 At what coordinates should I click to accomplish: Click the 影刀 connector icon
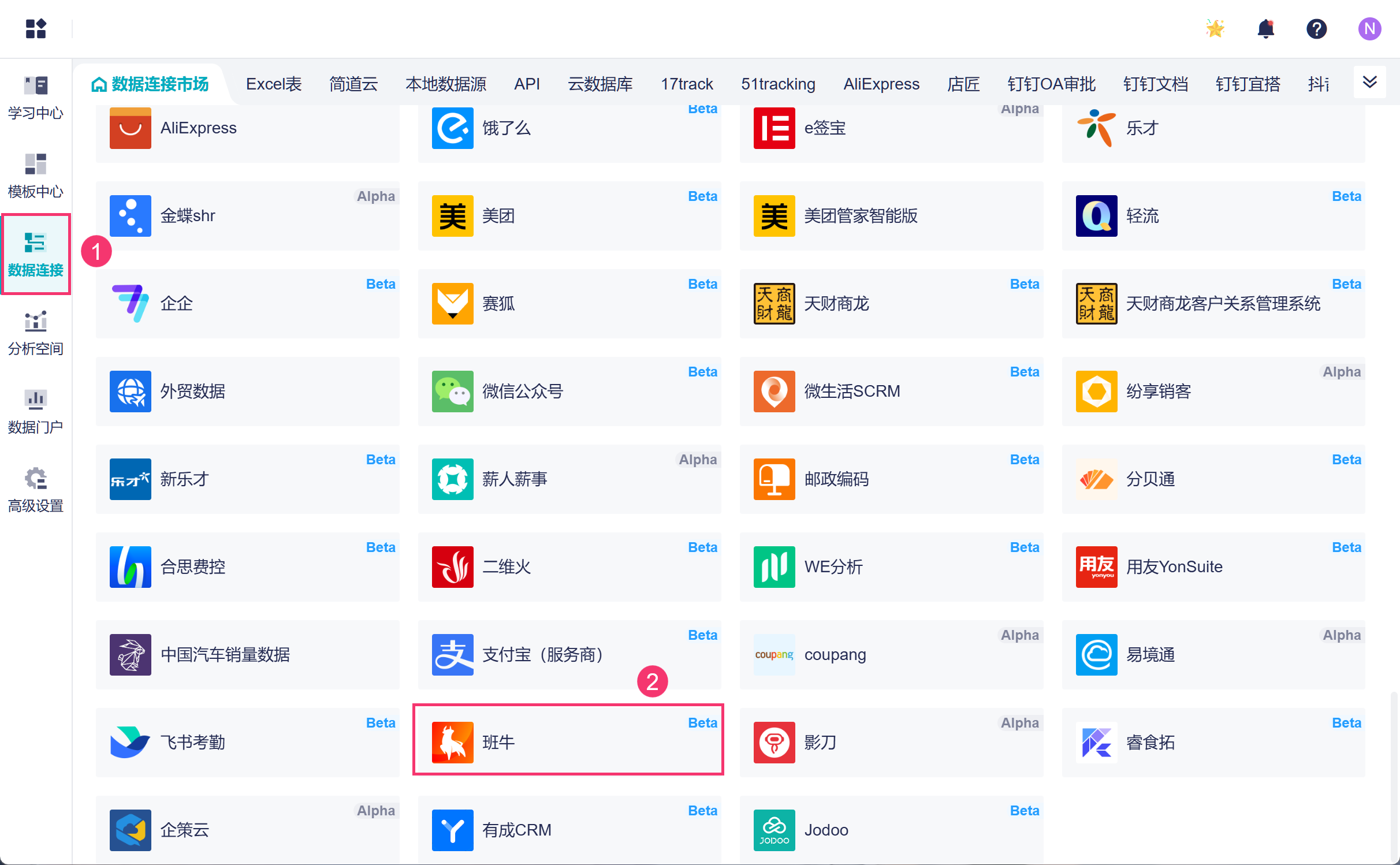[x=774, y=742]
